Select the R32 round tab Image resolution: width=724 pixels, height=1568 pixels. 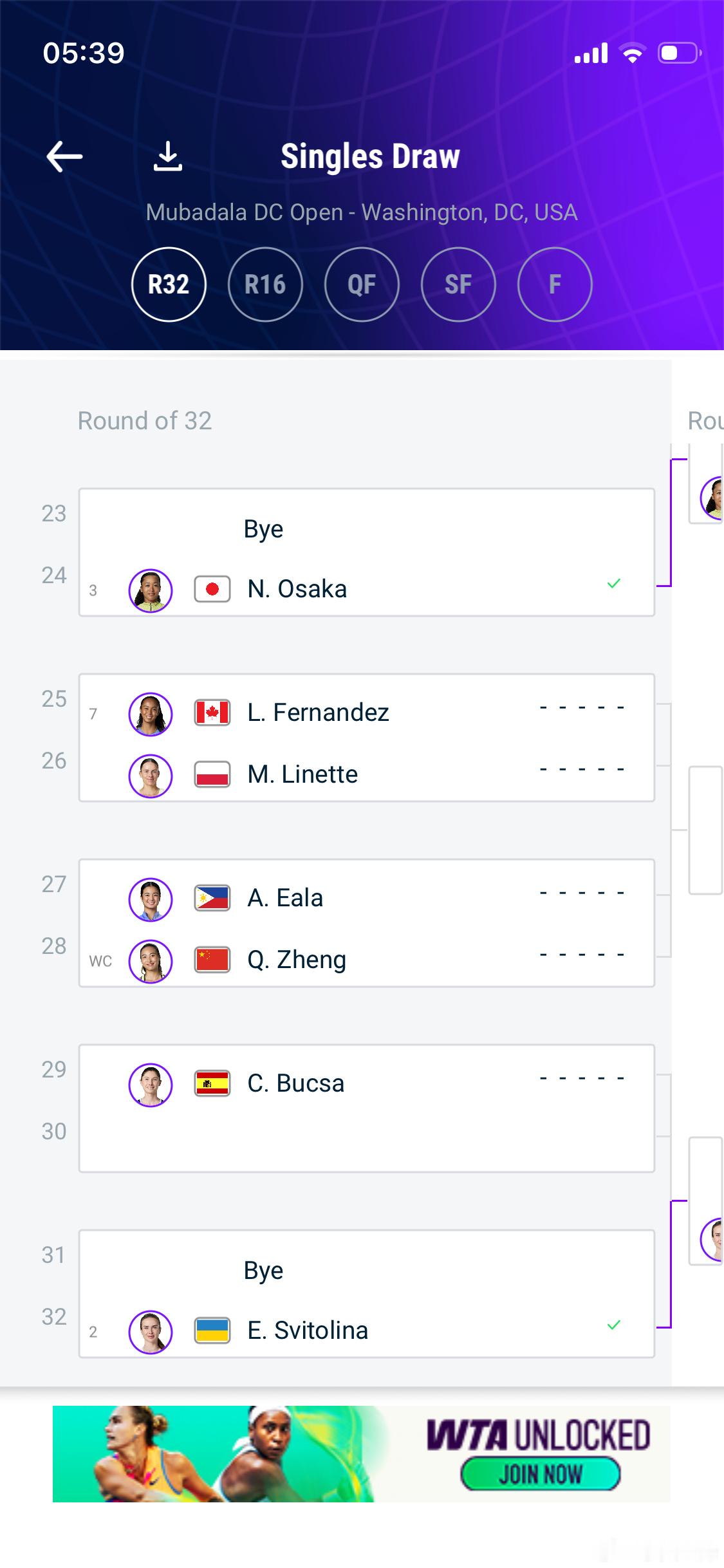[169, 285]
